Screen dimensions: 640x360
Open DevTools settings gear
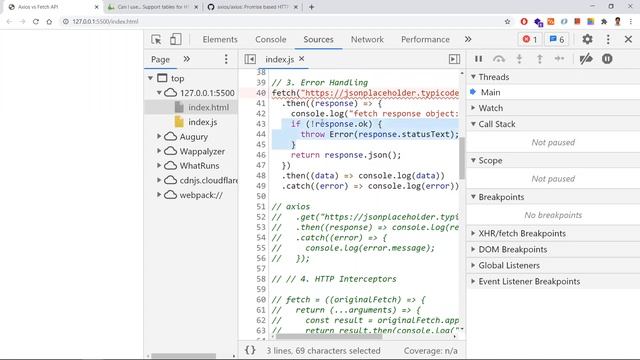point(587,39)
